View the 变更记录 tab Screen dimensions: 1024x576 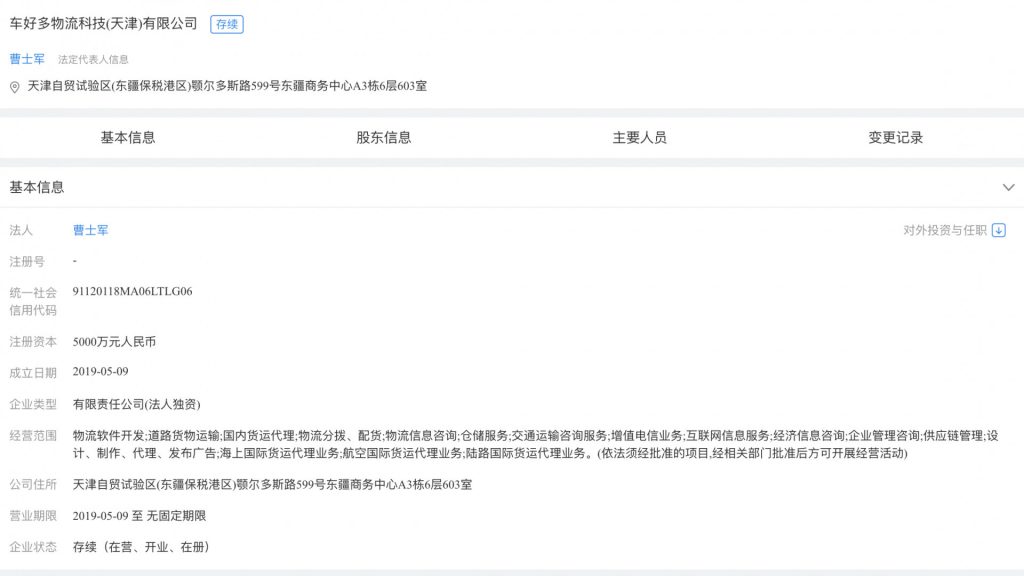[x=894, y=137]
